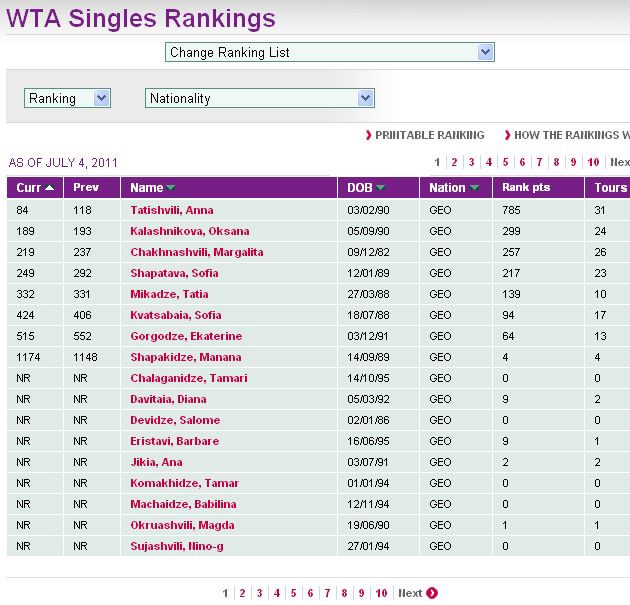Open Davitaia, Diana player profile
The image size is (630, 605).
(x=168, y=399)
